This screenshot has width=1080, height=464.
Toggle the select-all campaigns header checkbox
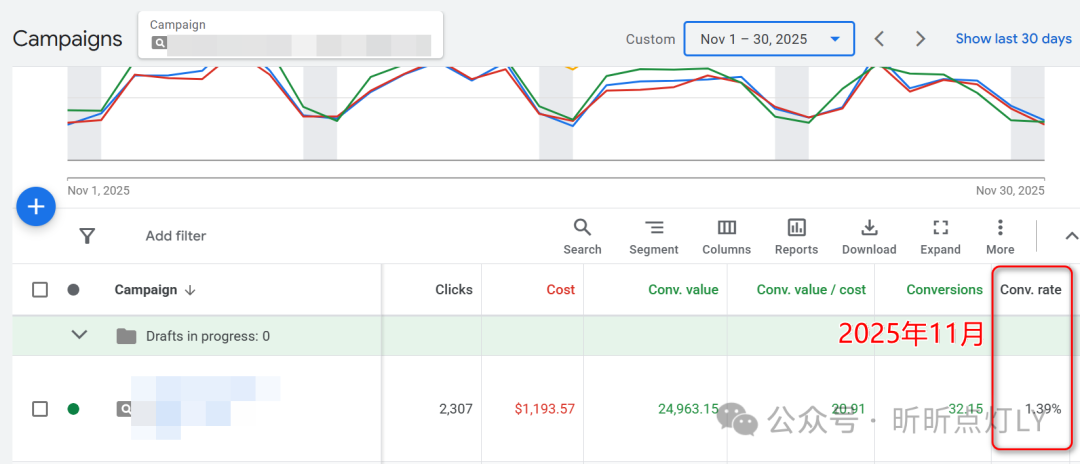[x=40, y=290]
